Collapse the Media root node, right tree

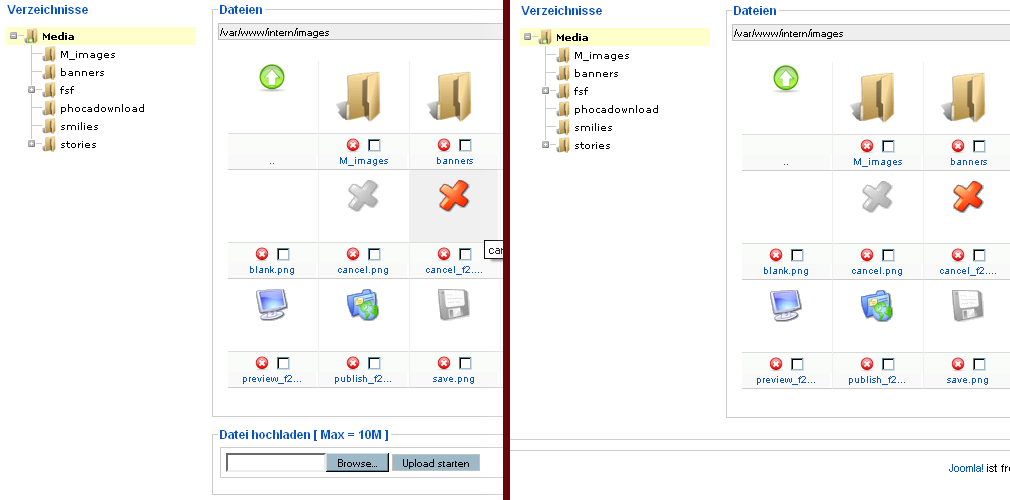tap(528, 37)
